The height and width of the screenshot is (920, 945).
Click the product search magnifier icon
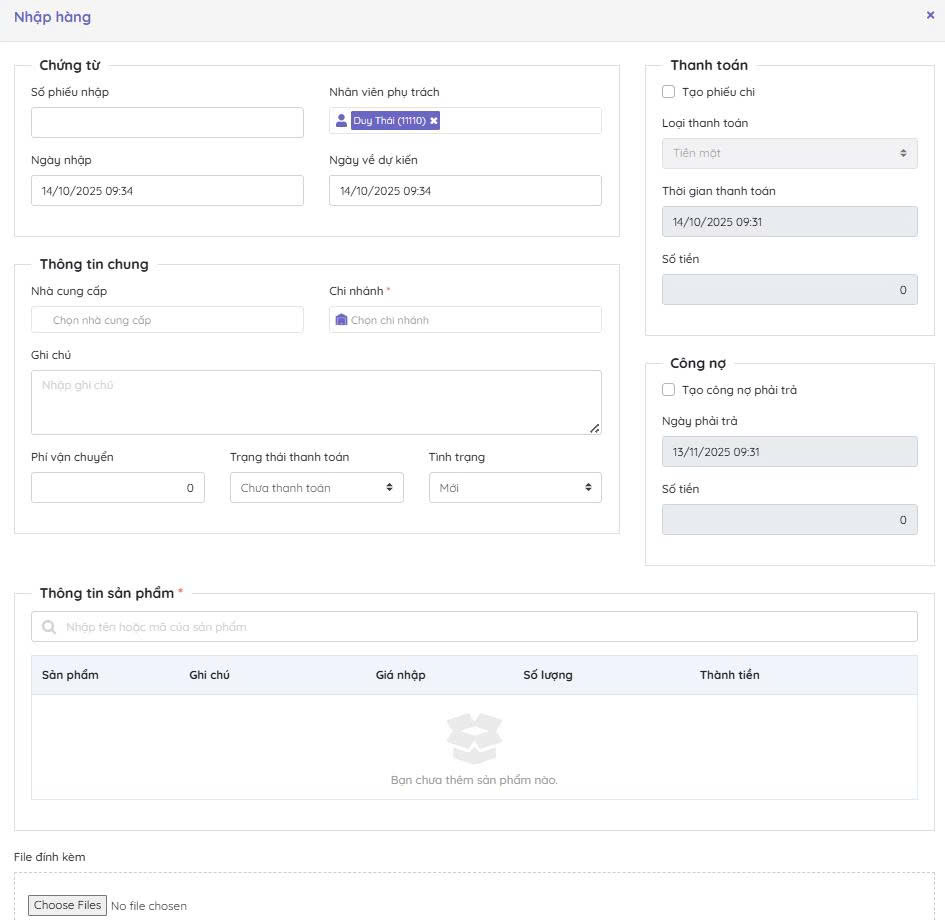click(49, 627)
